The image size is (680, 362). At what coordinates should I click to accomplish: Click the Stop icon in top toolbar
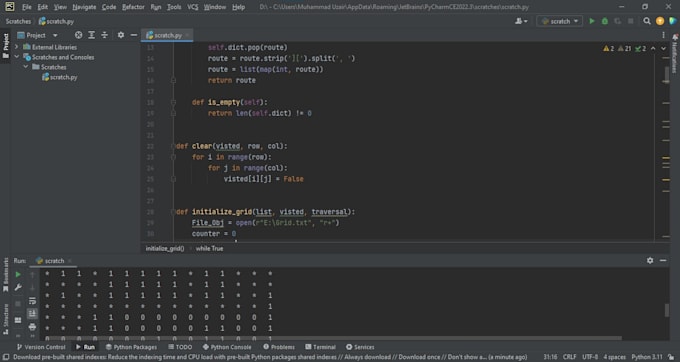[631, 21]
